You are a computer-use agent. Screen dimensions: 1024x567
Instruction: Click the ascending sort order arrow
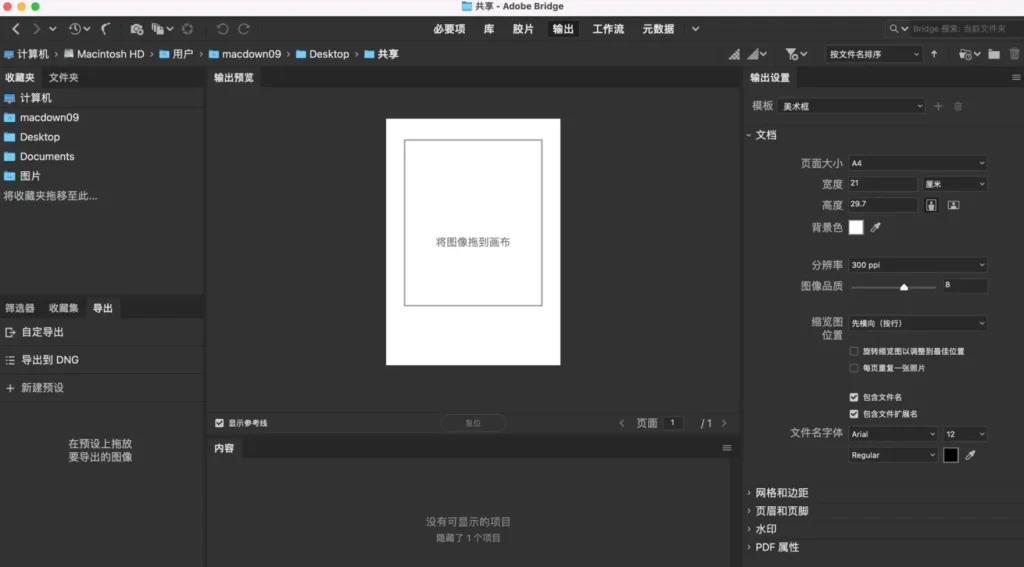pos(934,54)
